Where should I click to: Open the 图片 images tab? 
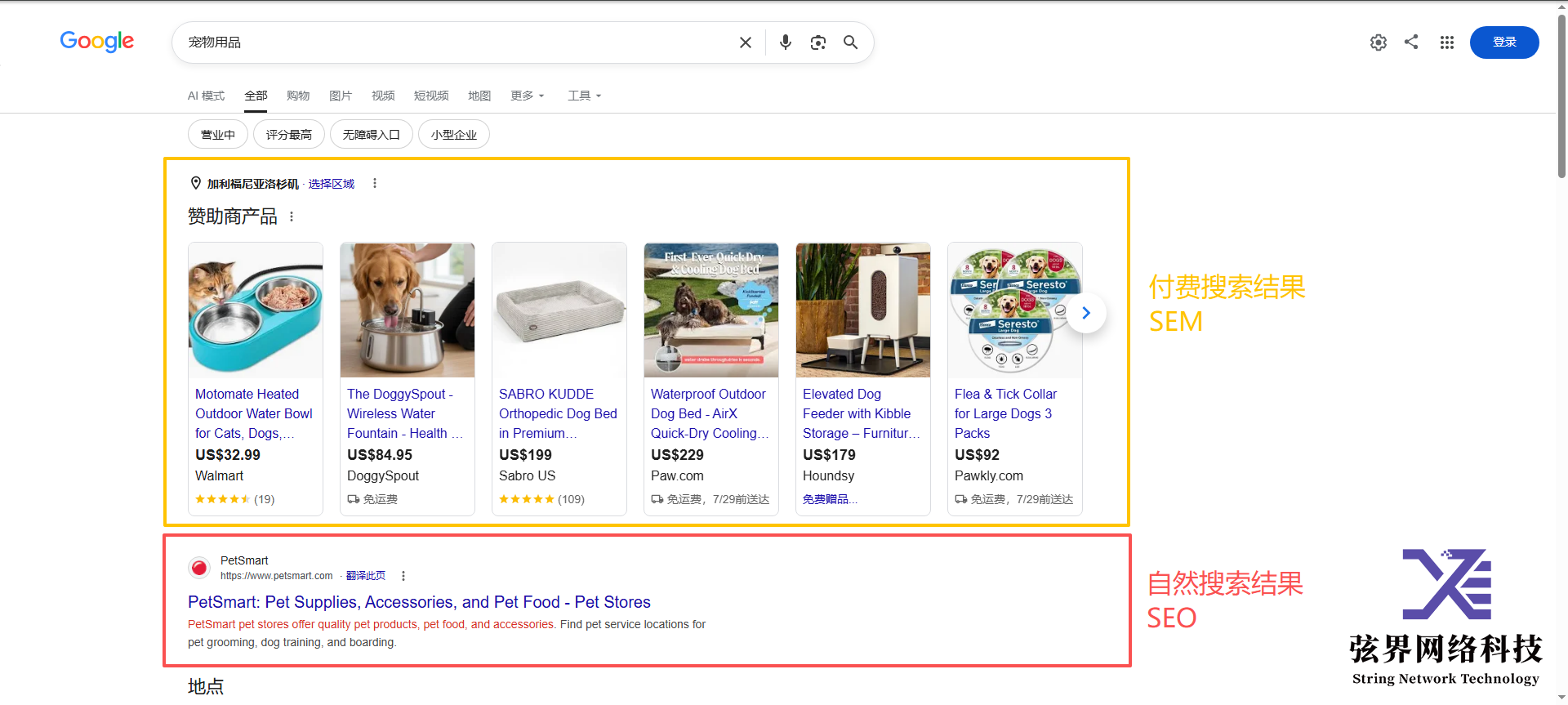pyautogui.click(x=341, y=96)
